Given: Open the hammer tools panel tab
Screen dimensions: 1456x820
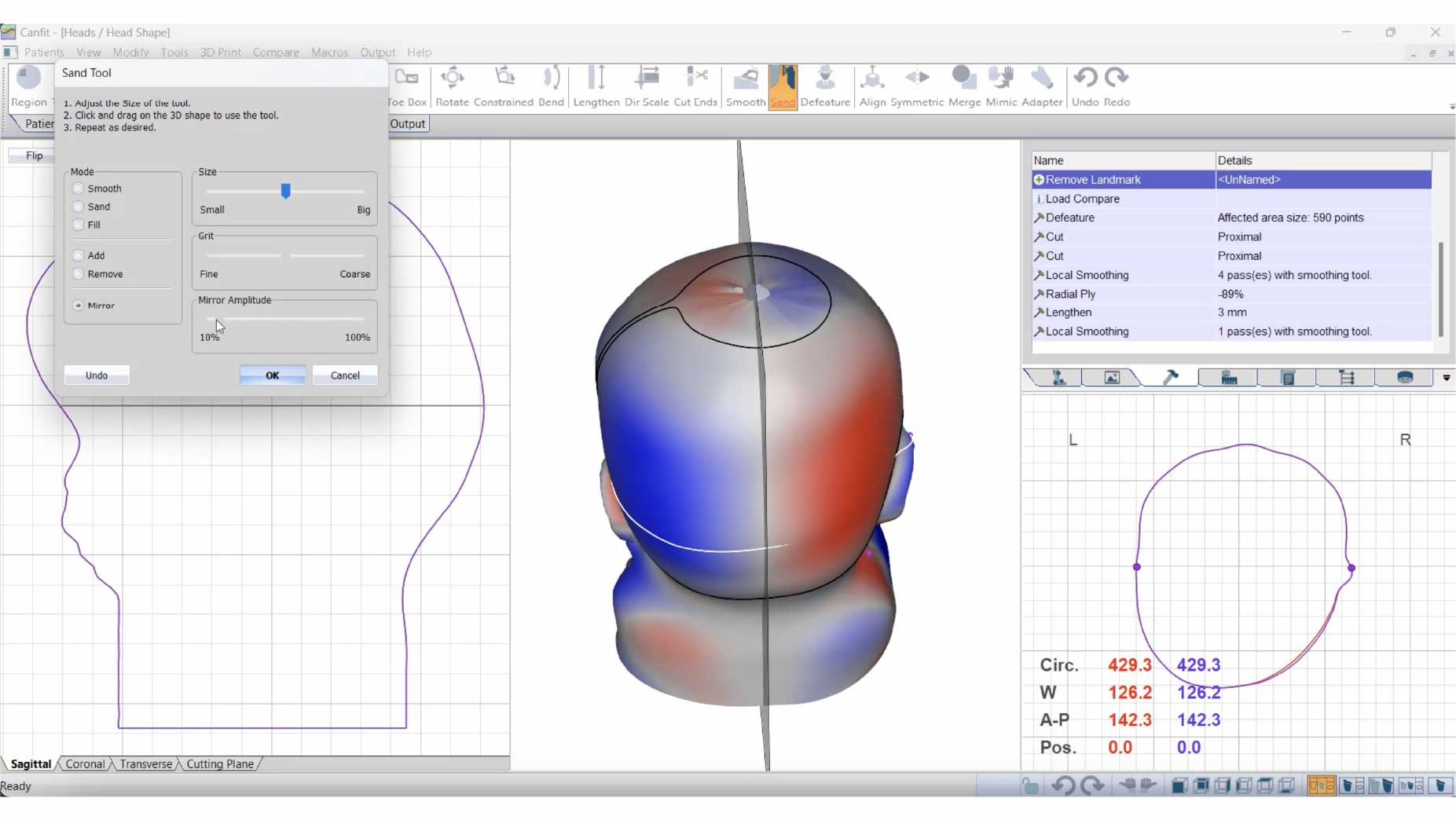Looking at the screenshot, I should click(1169, 378).
